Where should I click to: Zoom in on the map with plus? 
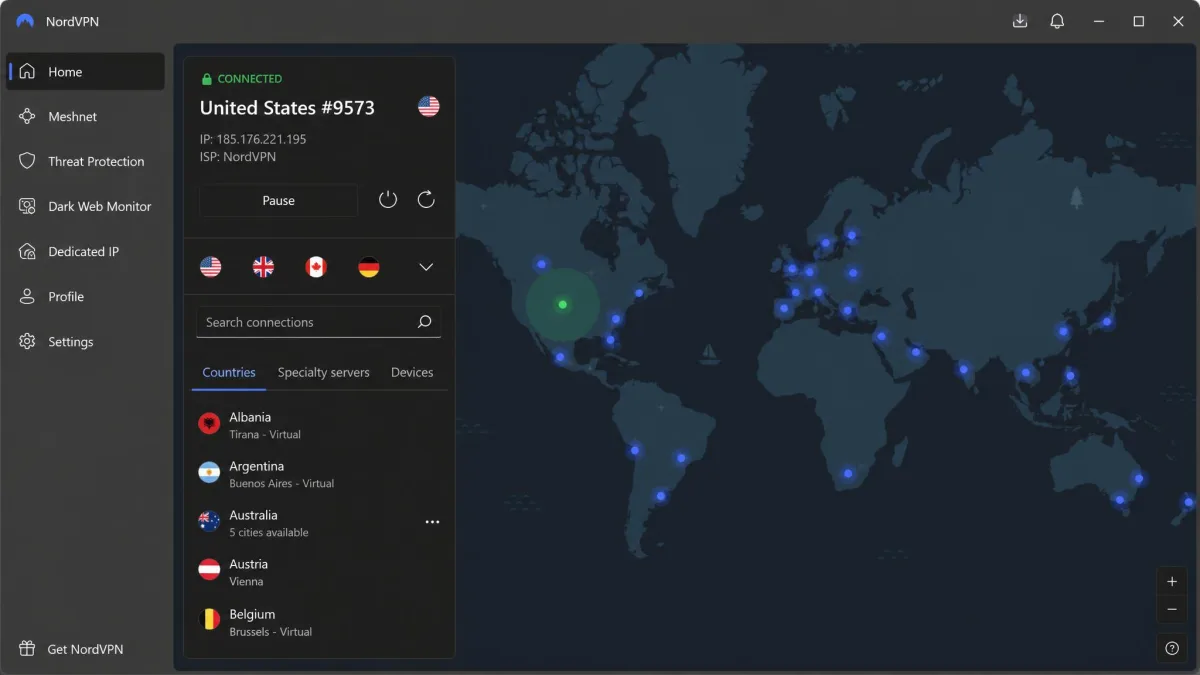tap(1172, 582)
